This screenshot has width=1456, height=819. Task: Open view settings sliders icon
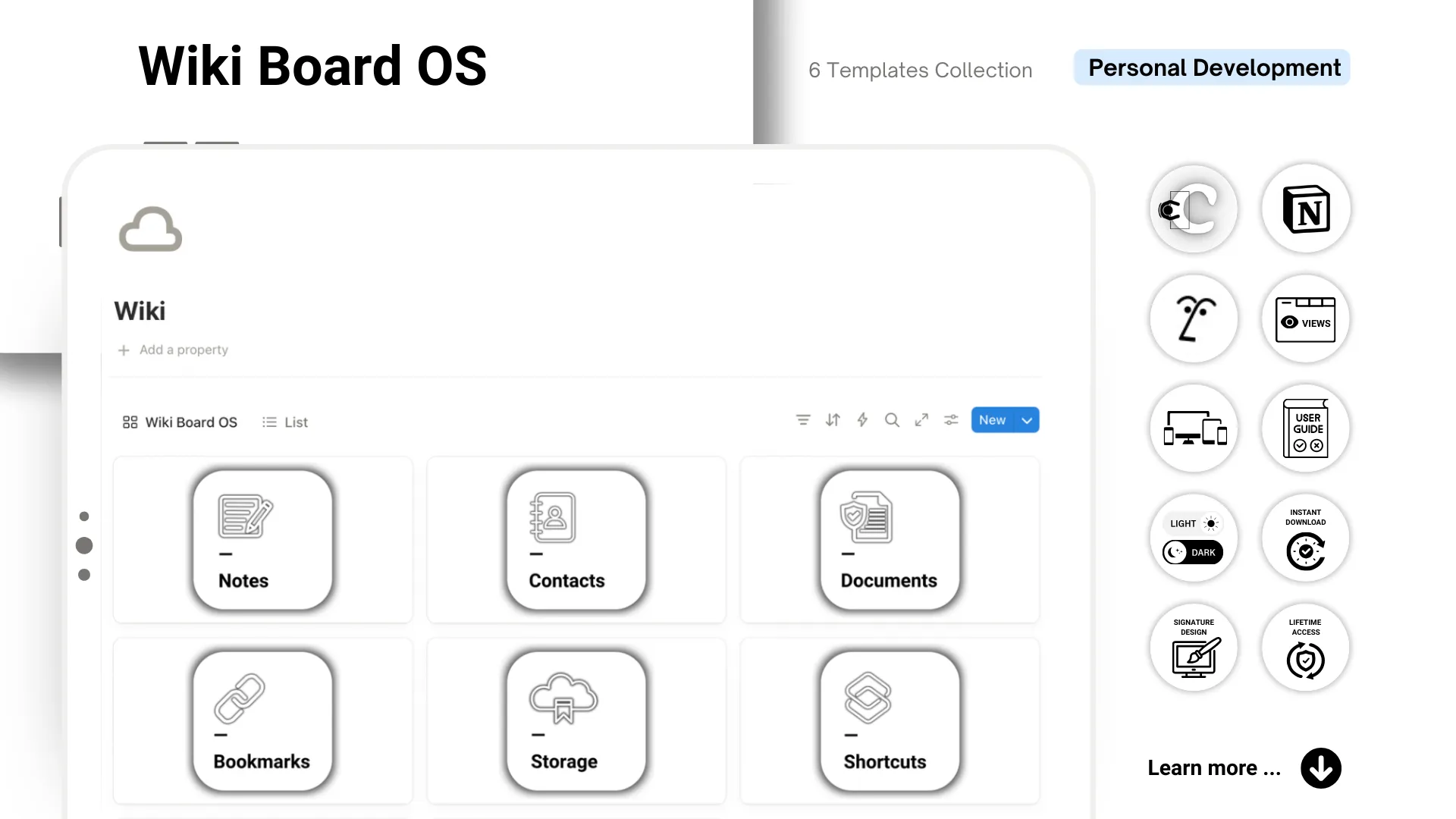coord(951,420)
